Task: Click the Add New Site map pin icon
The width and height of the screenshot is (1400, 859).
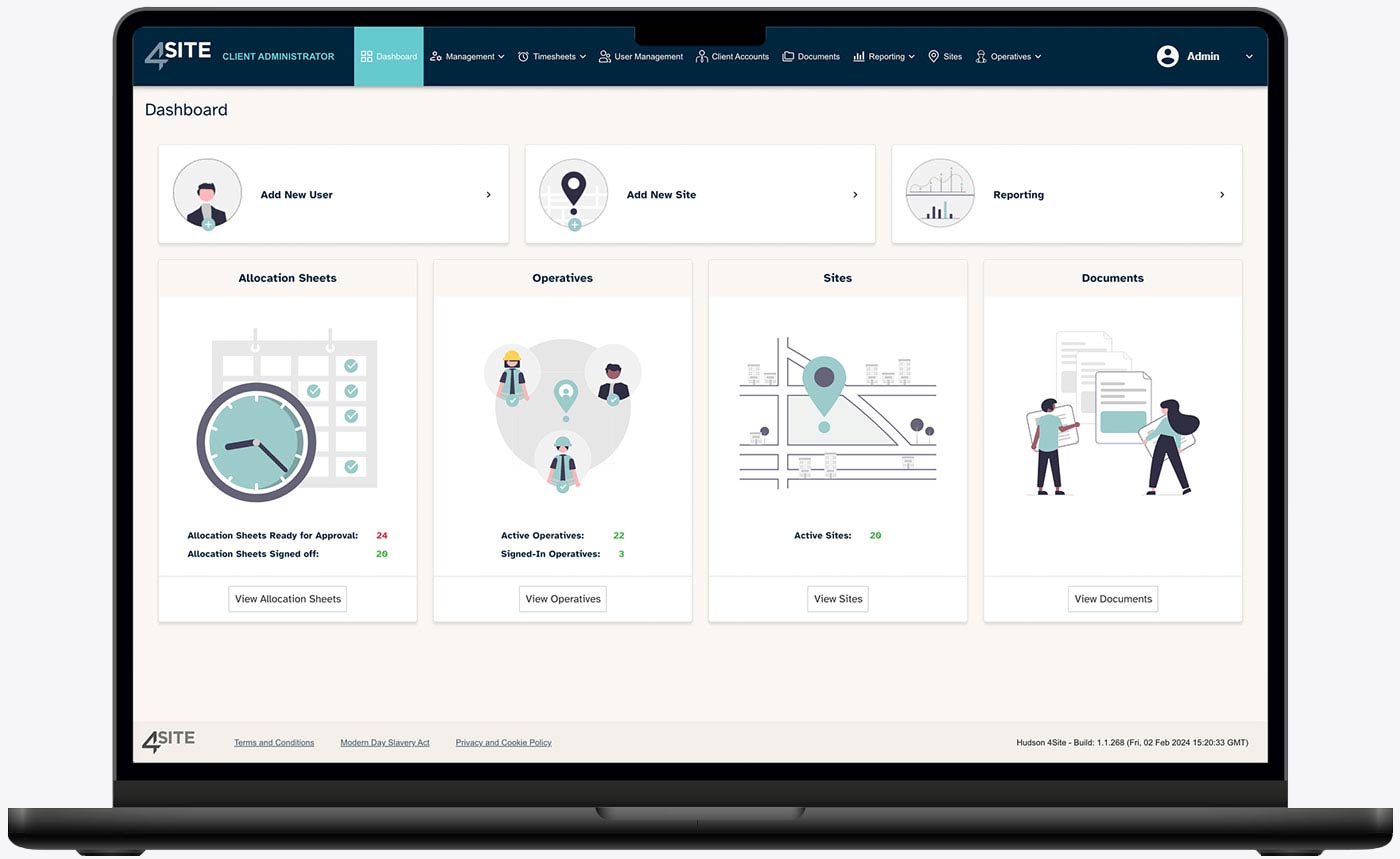Action: [x=573, y=194]
